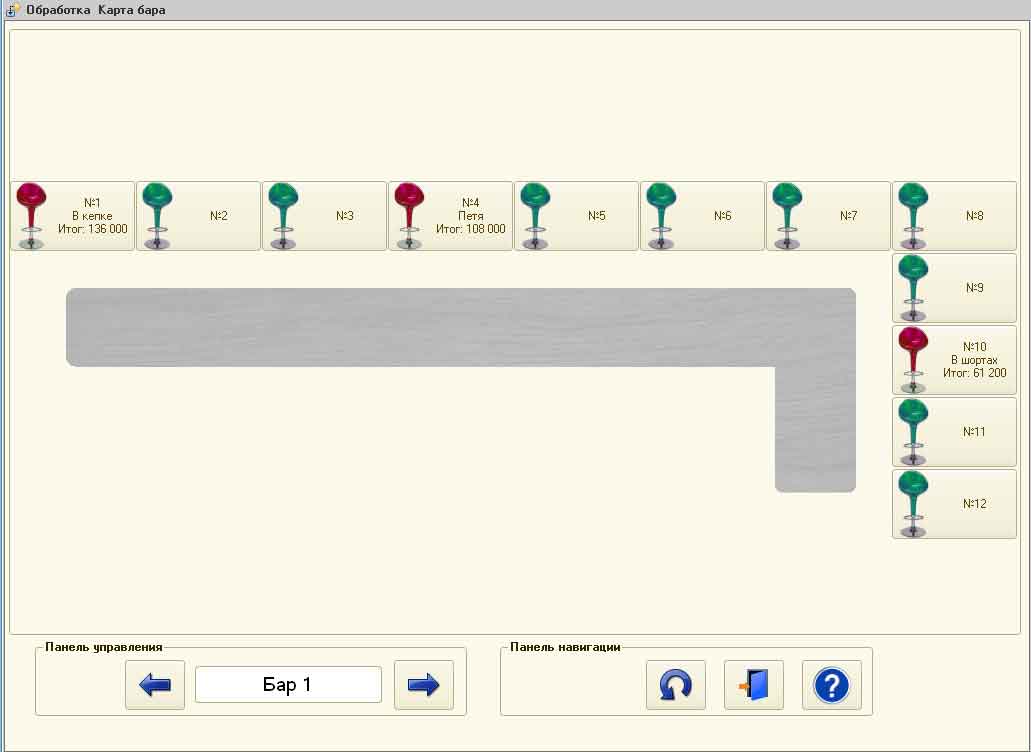Go to next bar with right arrow

click(424, 685)
